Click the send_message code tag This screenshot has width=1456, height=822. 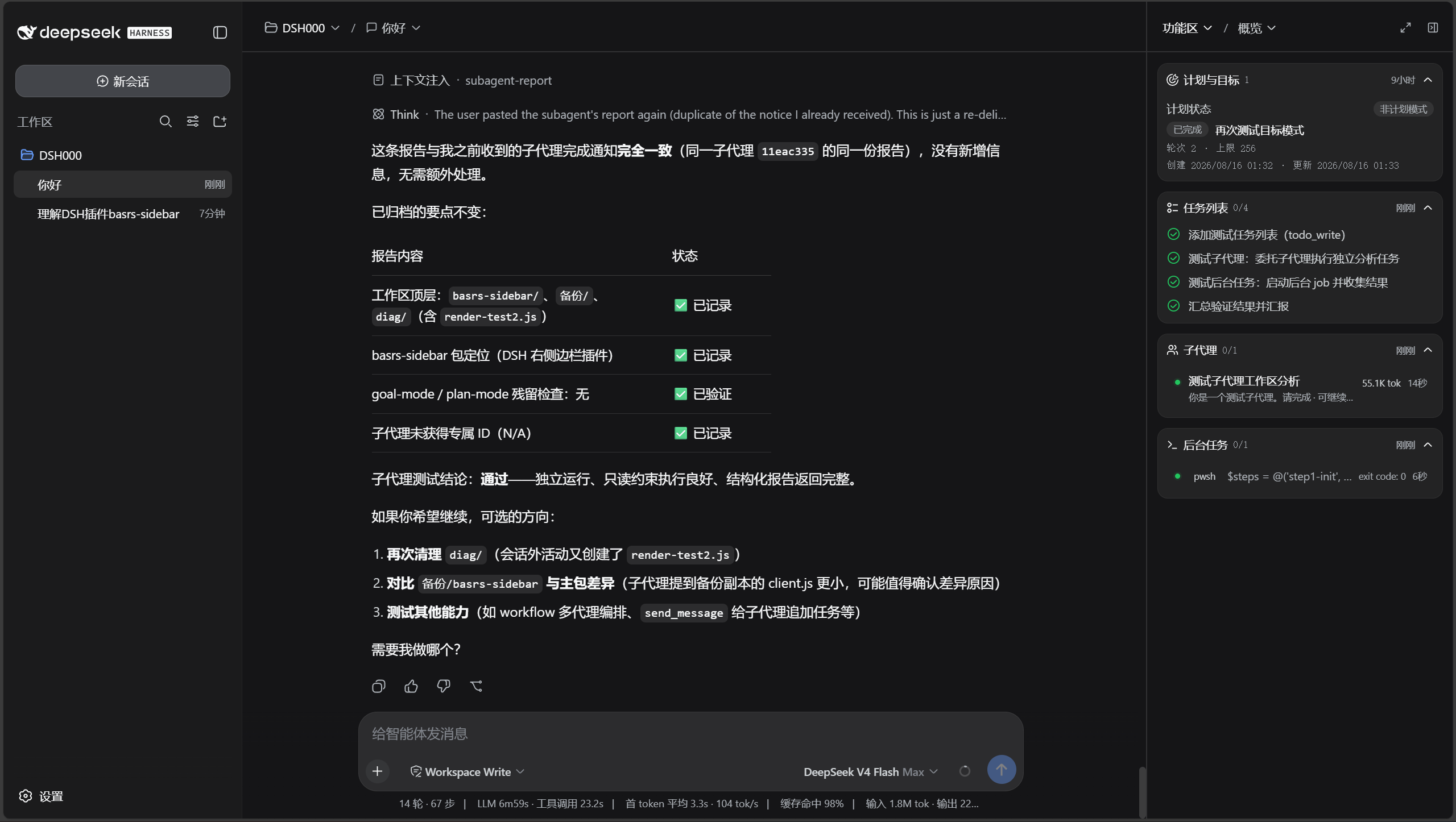pyautogui.click(x=684, y=613)
